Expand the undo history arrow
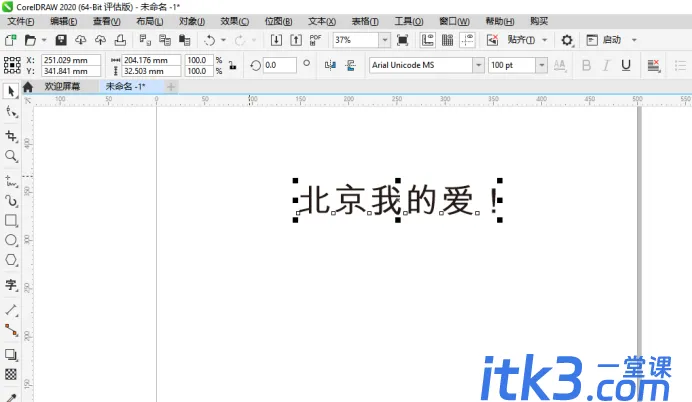 (x=223, y=40)
